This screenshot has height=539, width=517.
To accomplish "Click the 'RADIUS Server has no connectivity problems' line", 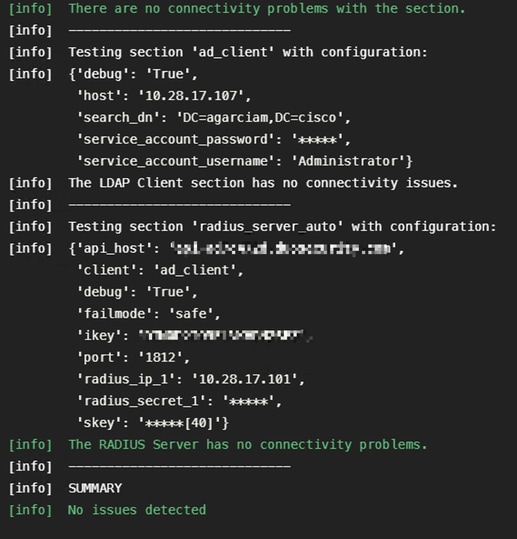I will (x=248, y=444).
